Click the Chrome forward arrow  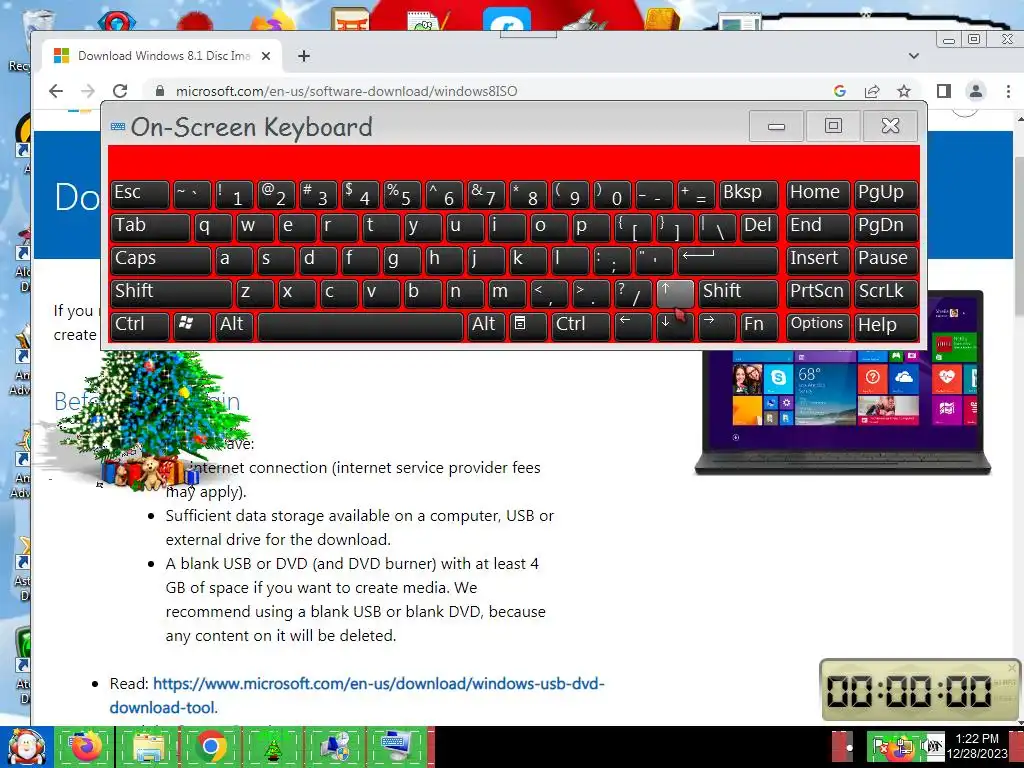(x=88, y=91)
